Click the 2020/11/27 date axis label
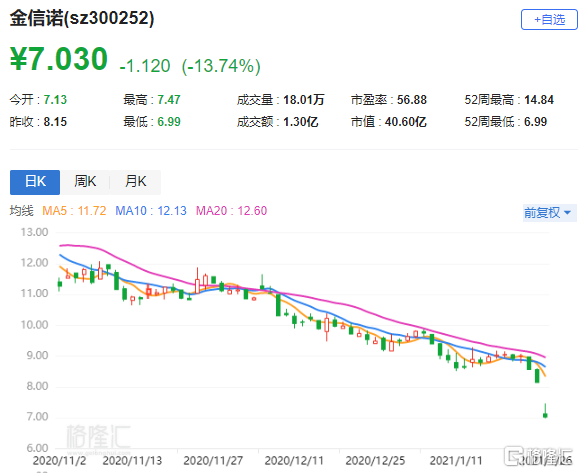The height and width of the screenshot is (473, 579). (213, 461)
